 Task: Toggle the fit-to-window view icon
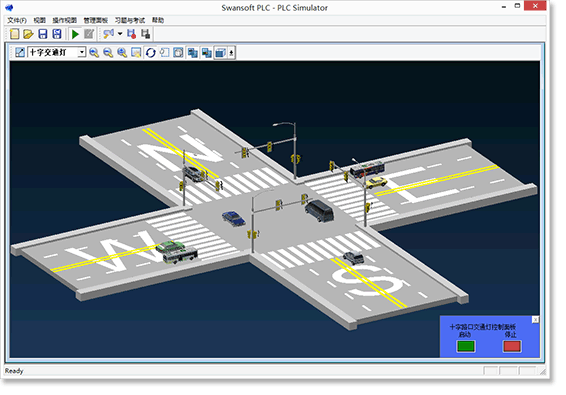point(178,53)
